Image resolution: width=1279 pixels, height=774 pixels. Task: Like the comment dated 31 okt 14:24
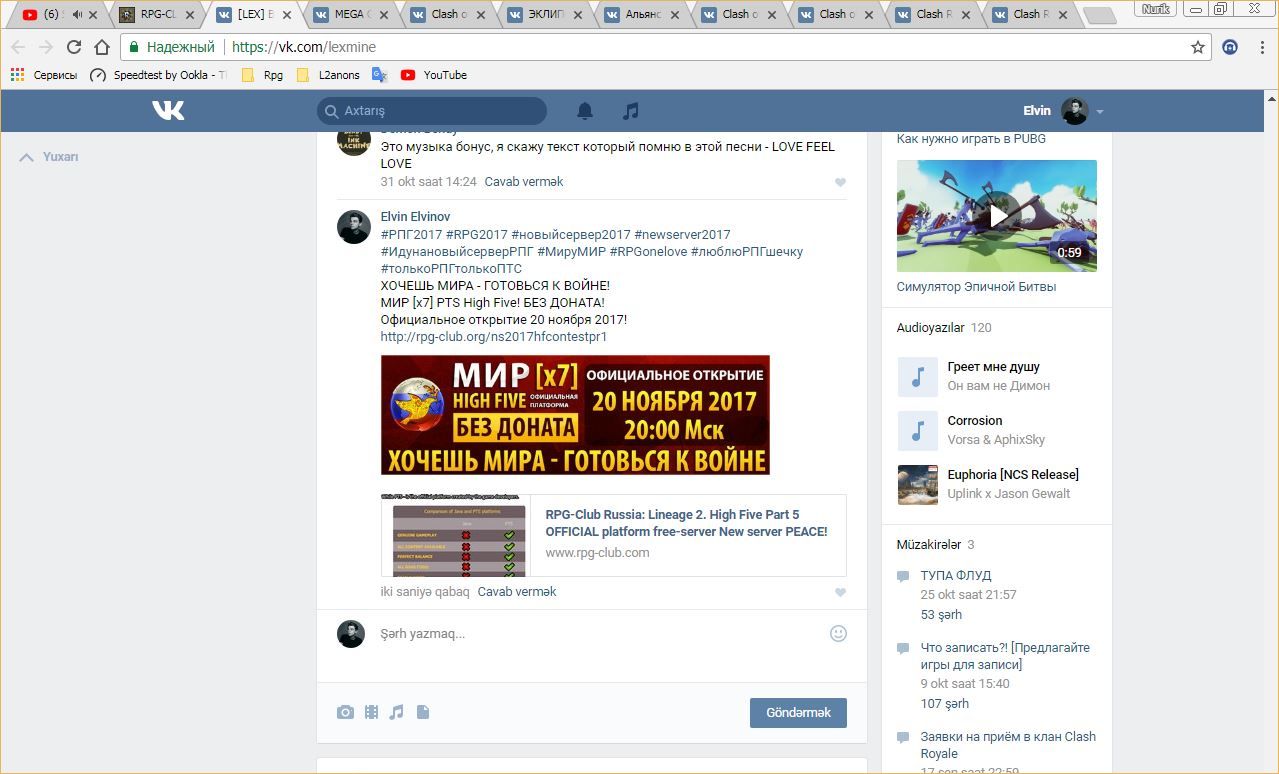click(x=840, y=182)
